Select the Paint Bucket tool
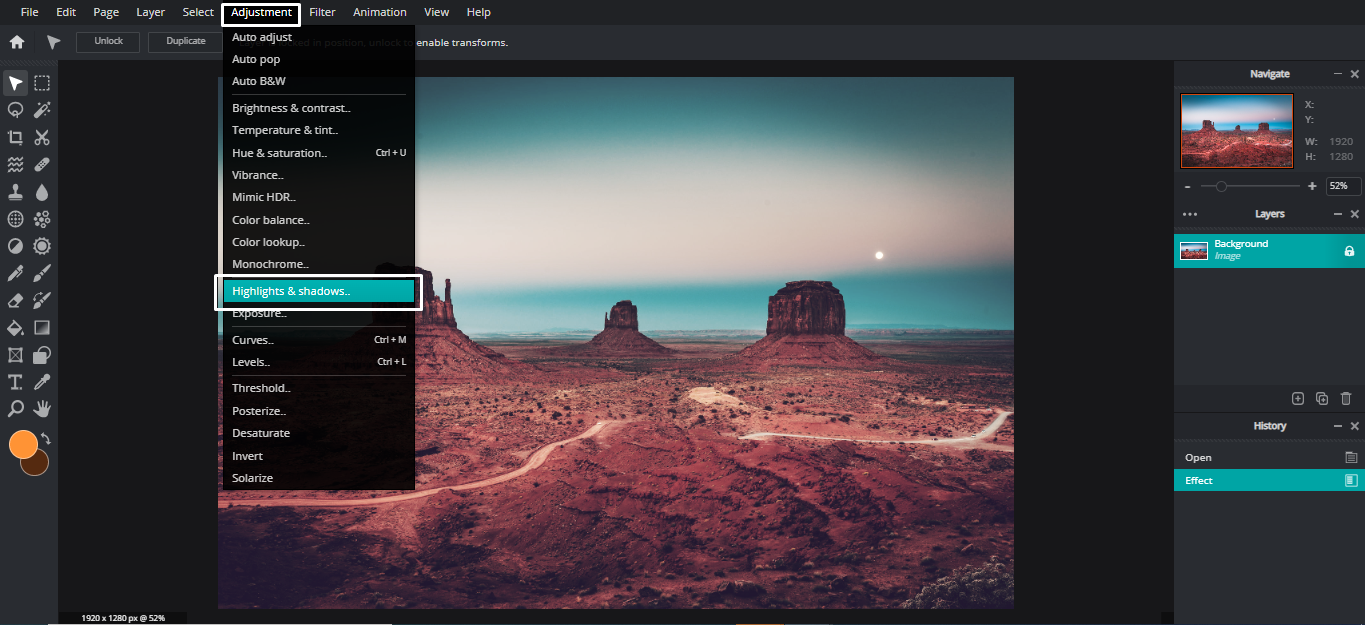 [x=14, y=327]
